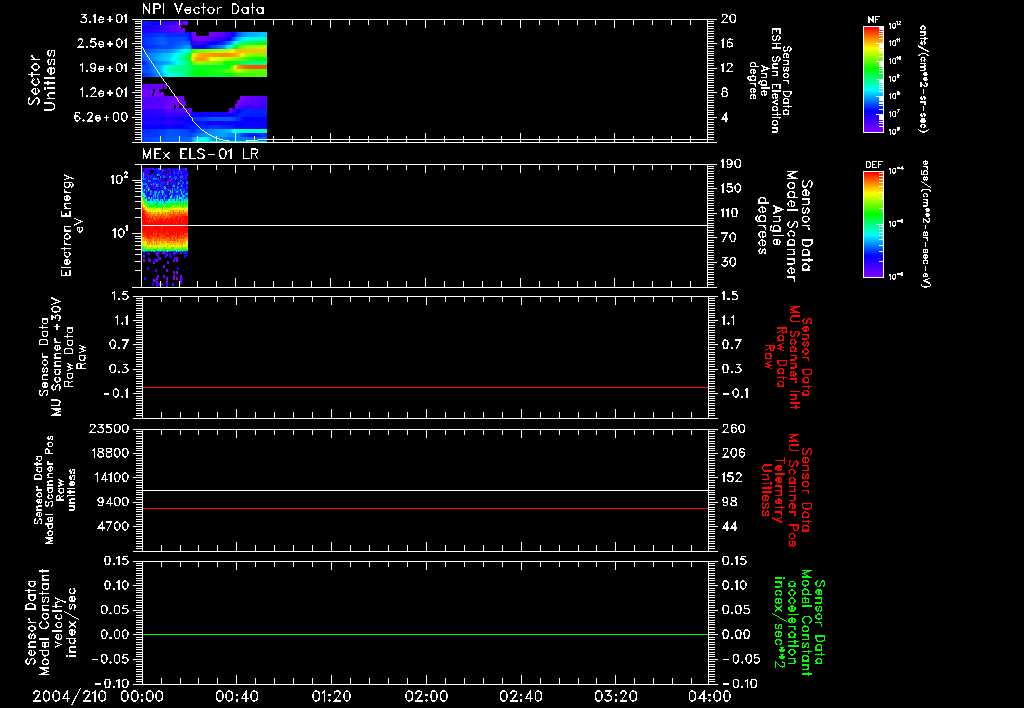
Task: Click the DEF color scale bar
Action: 873,224
